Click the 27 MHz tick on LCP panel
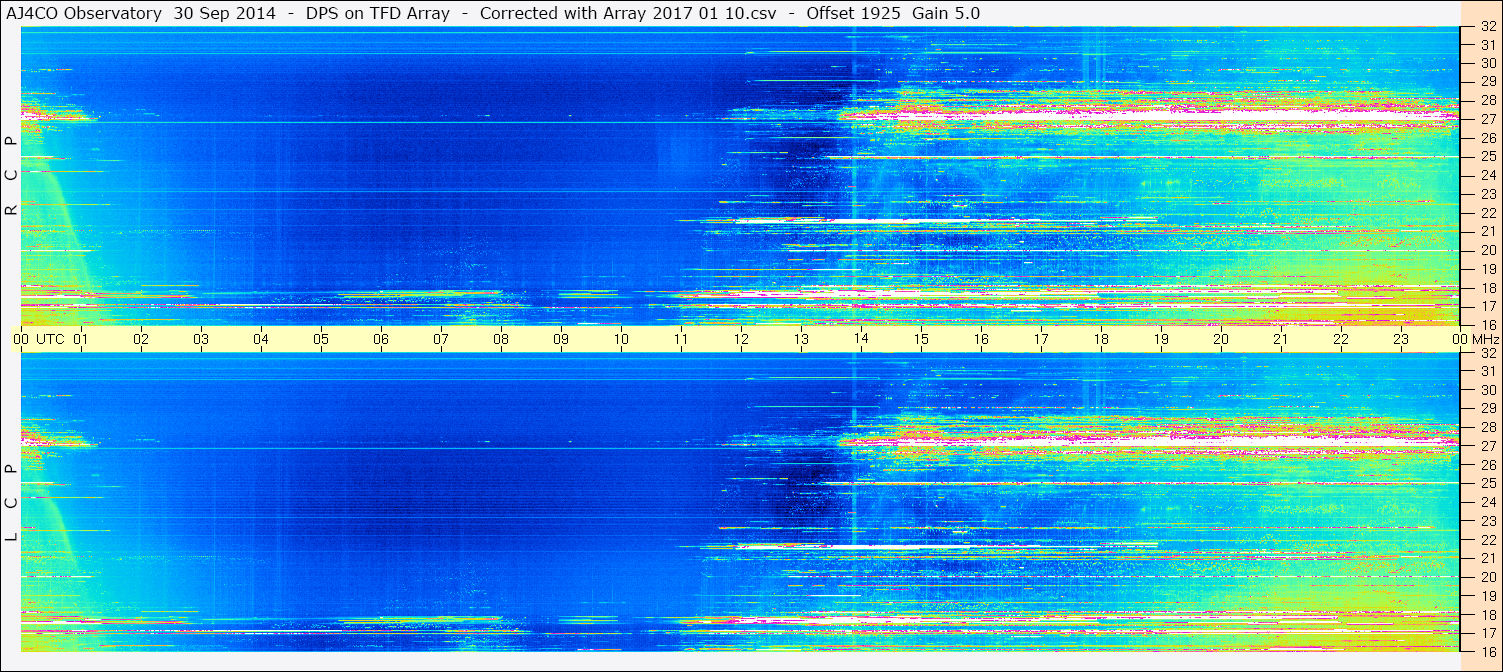 [1487, 446]
